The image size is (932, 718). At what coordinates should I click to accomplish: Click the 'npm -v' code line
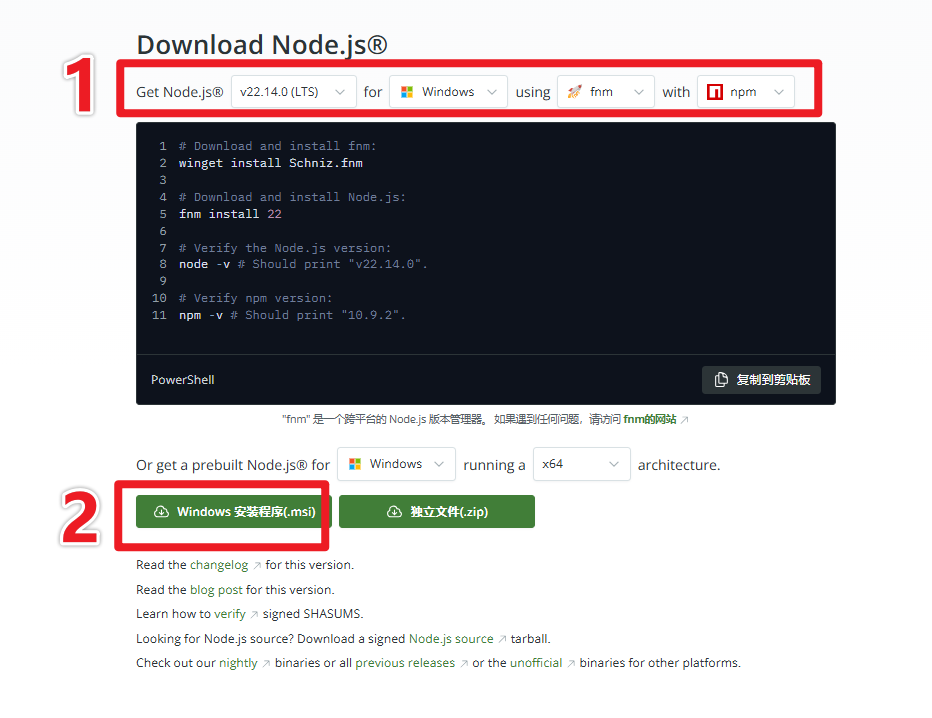[292, 315]
